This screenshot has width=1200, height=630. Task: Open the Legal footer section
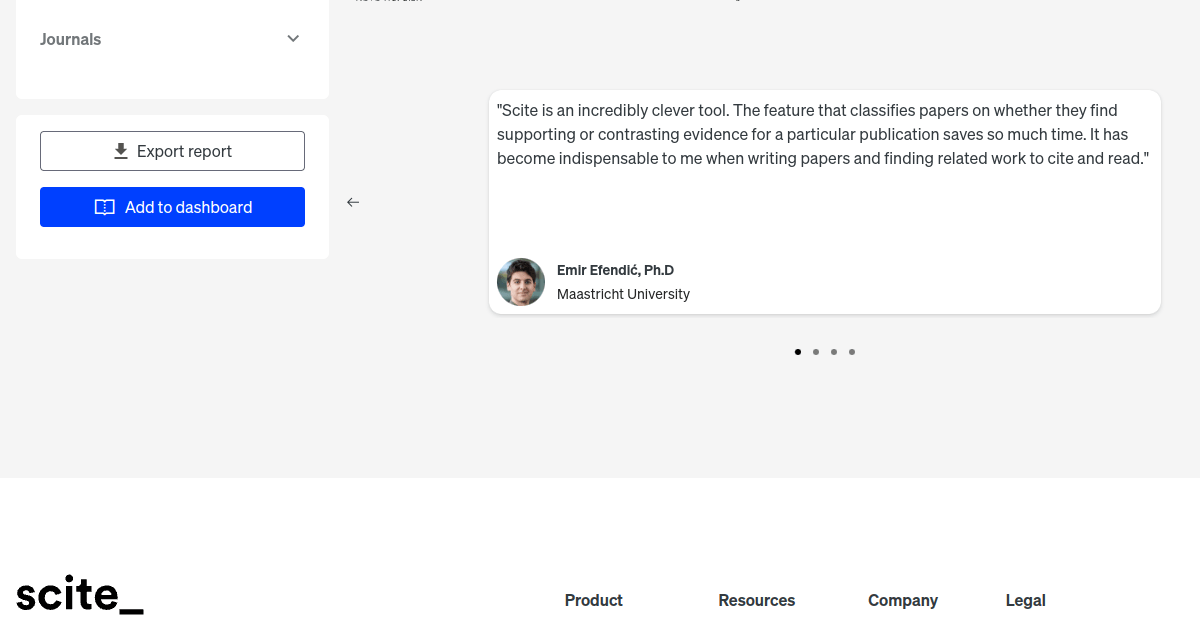pos(1026,600)
